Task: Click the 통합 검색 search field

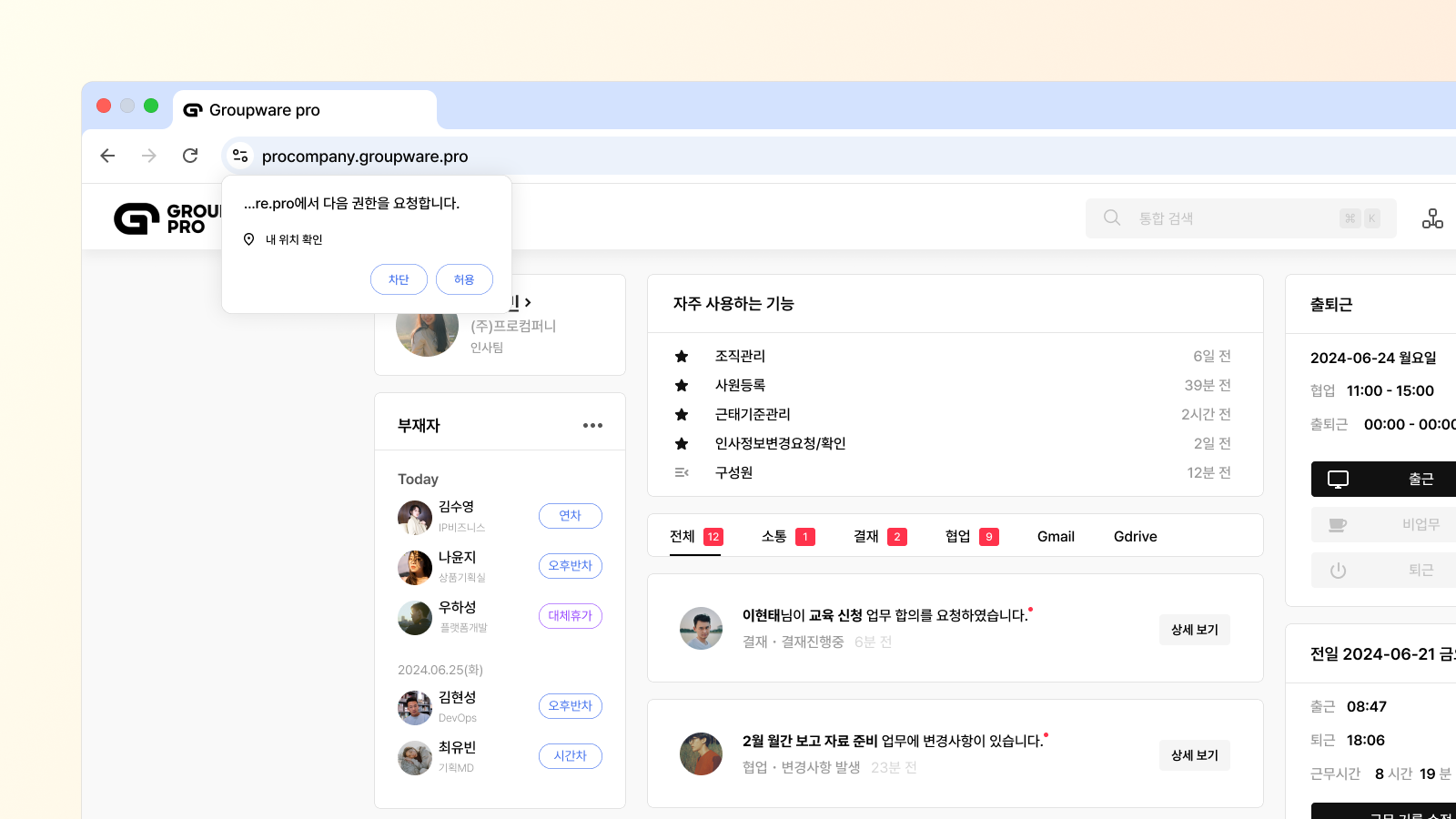Action: point(1241,218)
